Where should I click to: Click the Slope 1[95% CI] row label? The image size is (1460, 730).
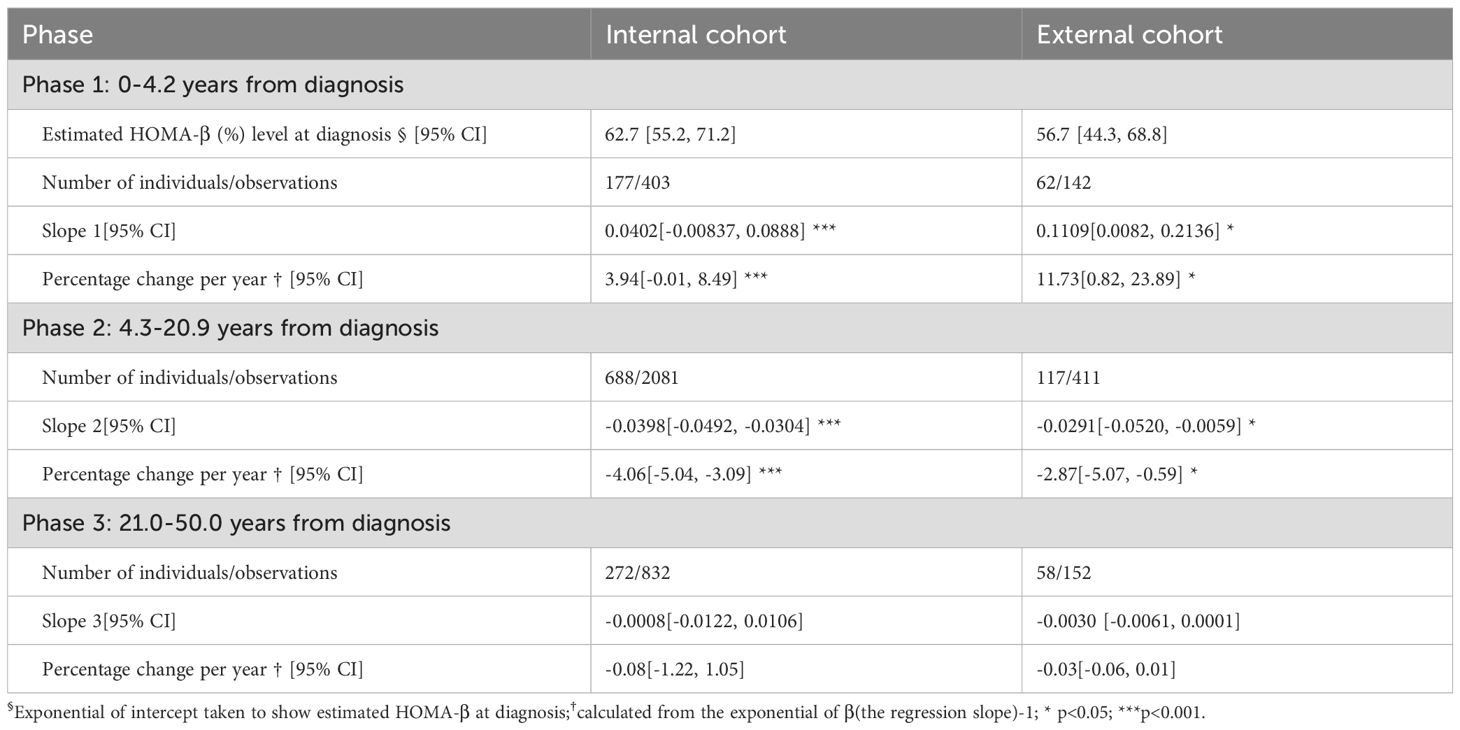[109, 231]
